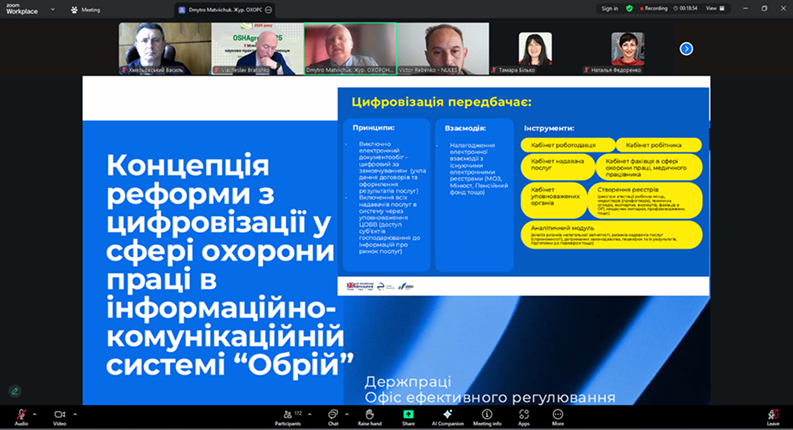Restore down the Zoom window
This screenshot has width=793, height=430.
tap(764, 9)
